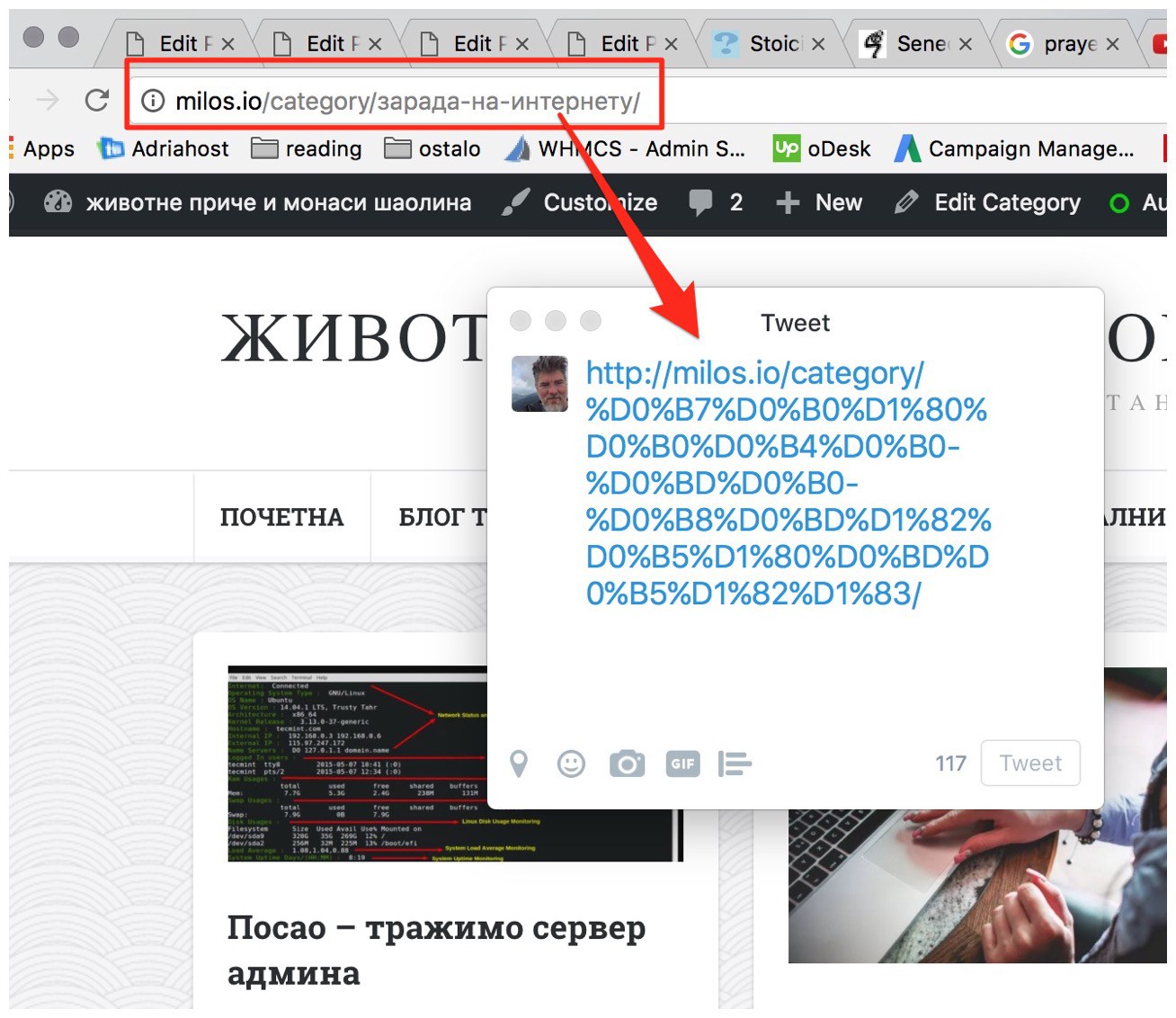
Task: Expand the ostalo bookmarks folder
Action: 432,148
